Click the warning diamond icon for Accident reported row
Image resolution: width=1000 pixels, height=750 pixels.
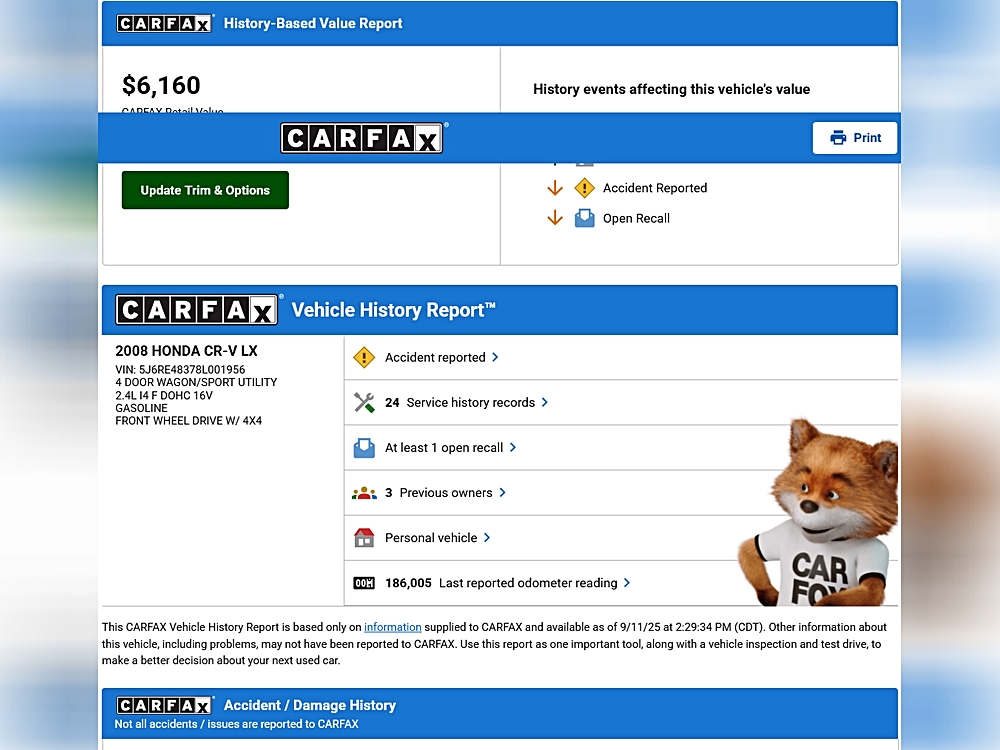click(364, 357)
